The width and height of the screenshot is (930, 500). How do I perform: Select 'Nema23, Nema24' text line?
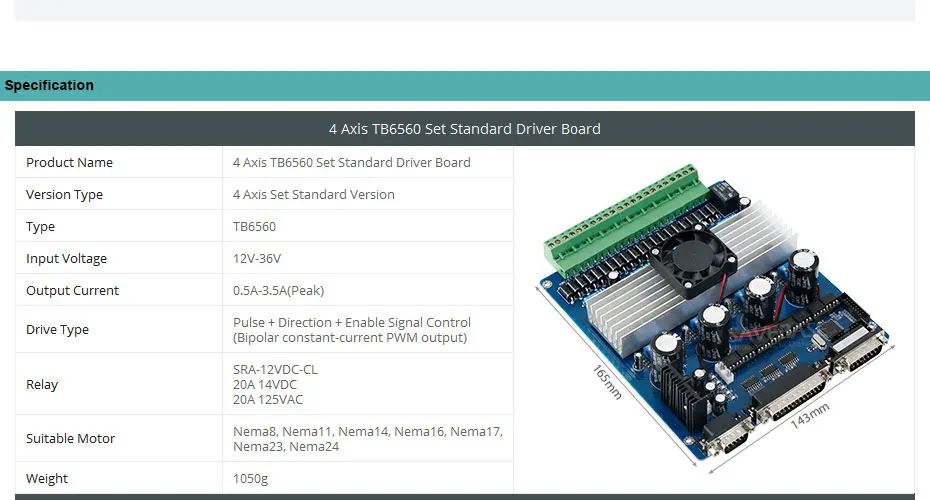[286, 447]
